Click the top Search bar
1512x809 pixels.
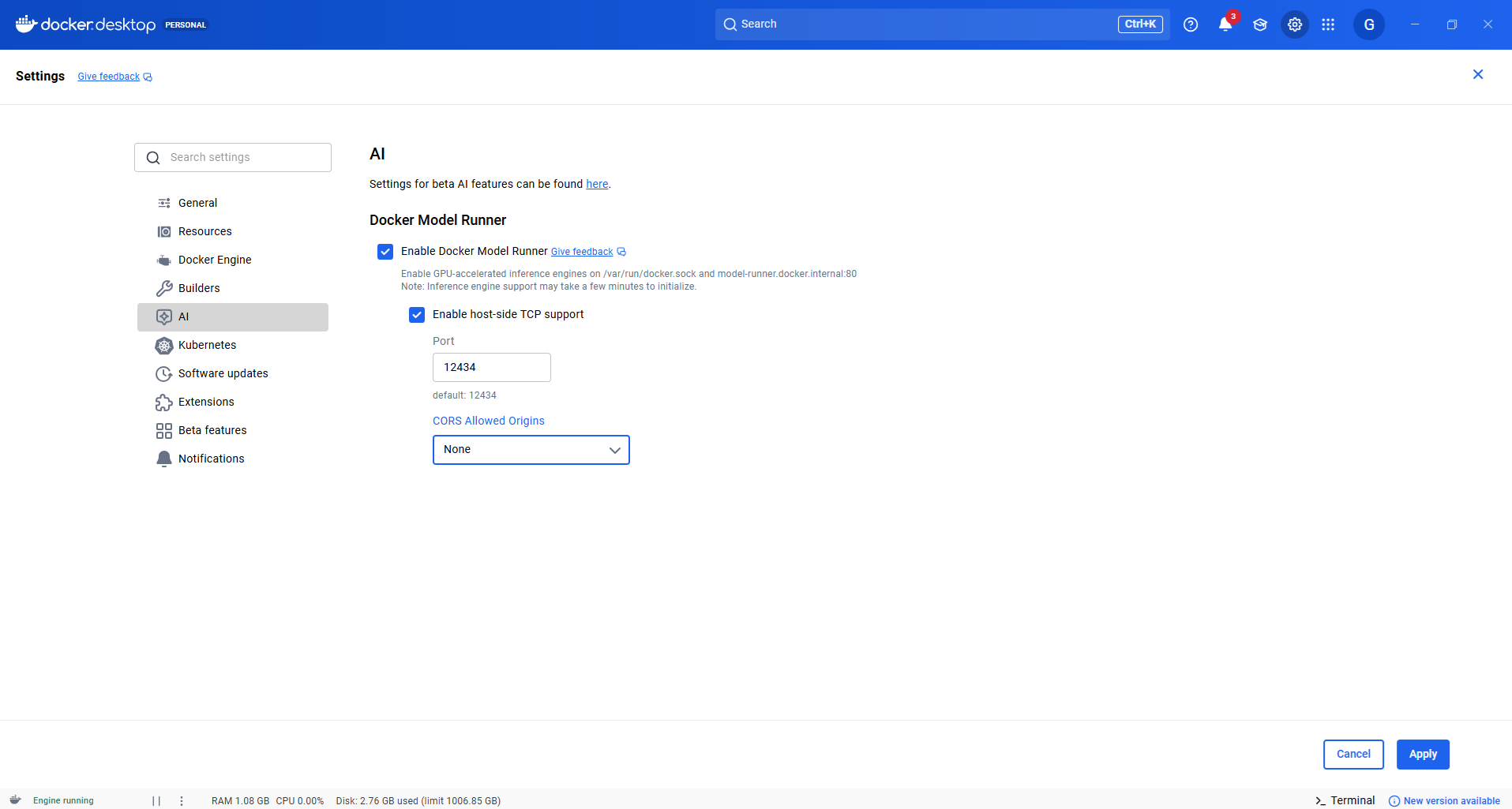(943, 24)
